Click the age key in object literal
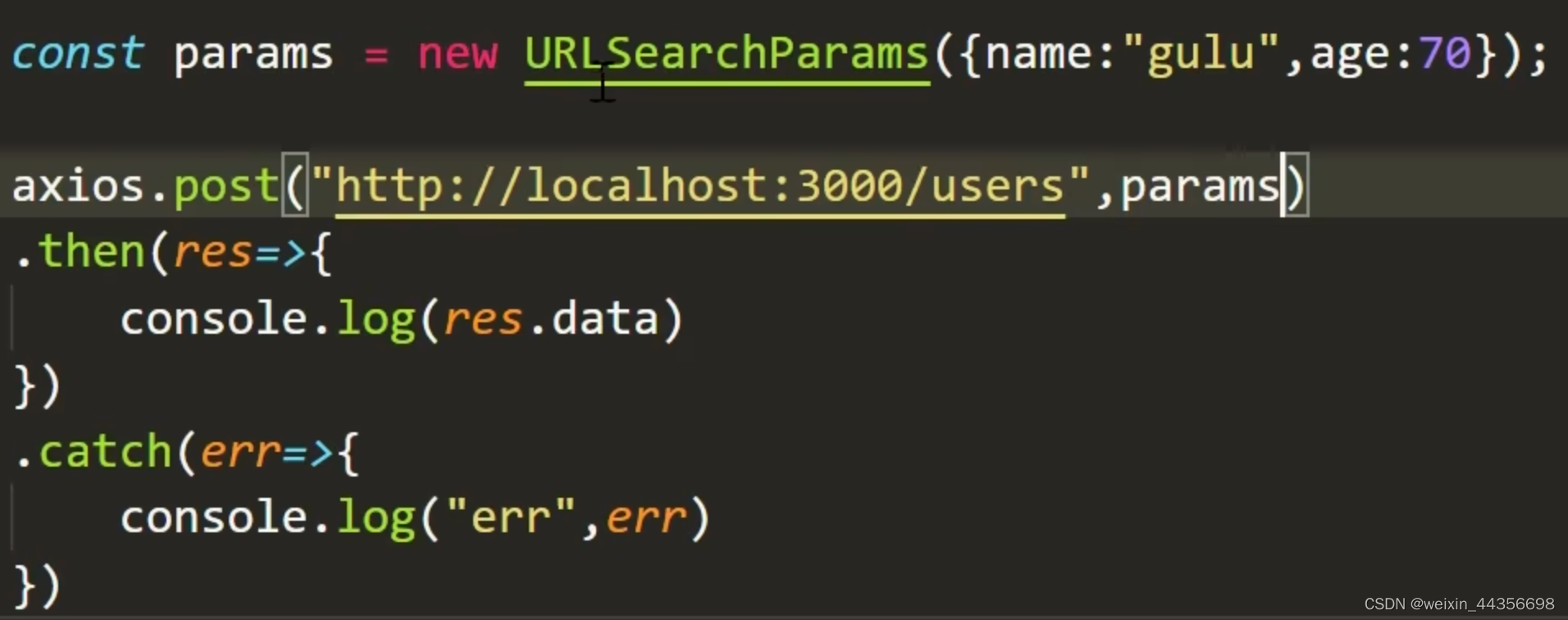This screenshot has height=620, width=1568. [1350, 59]
